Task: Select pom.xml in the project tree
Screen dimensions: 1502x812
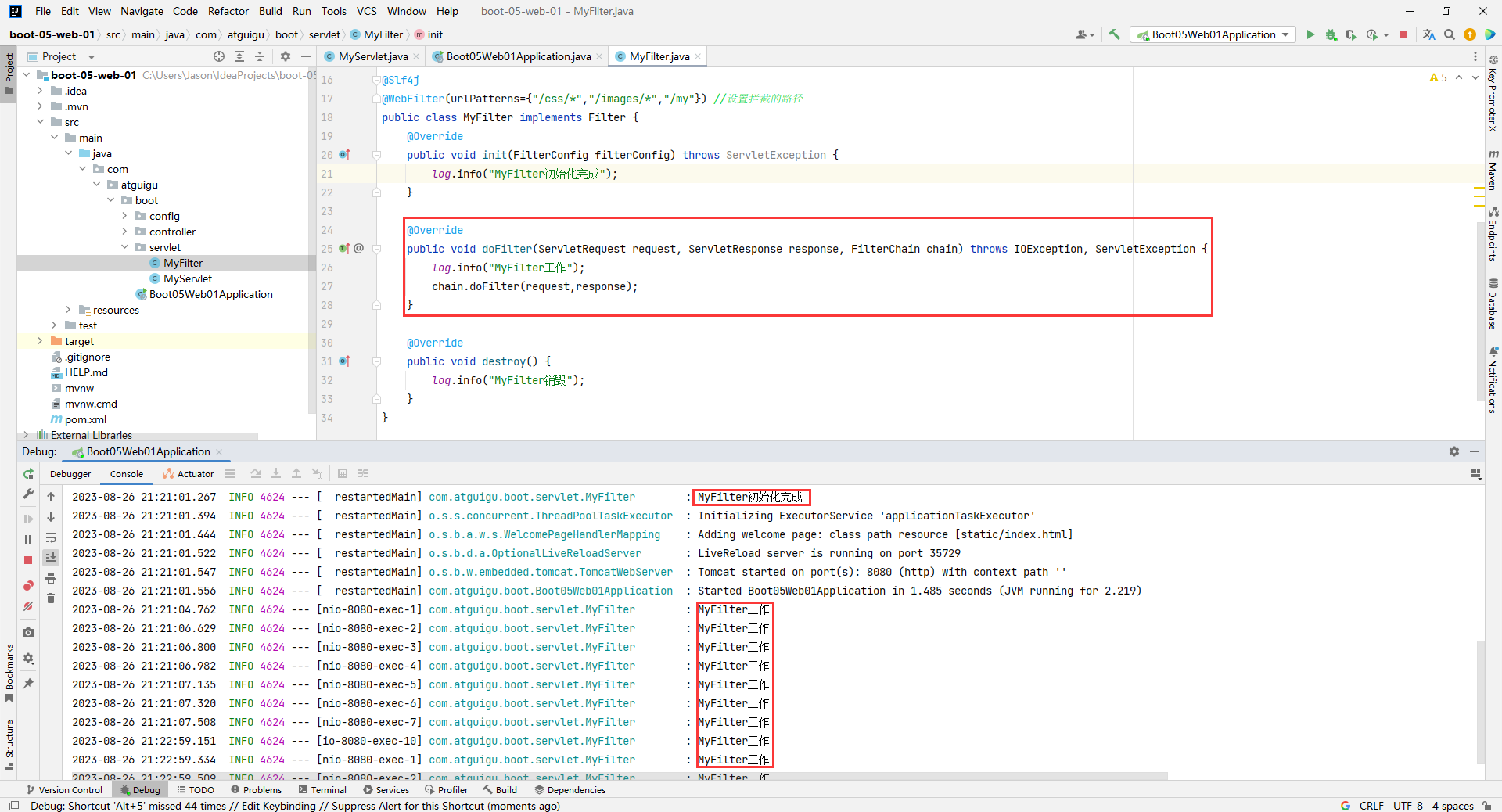Action: [85, 419]
